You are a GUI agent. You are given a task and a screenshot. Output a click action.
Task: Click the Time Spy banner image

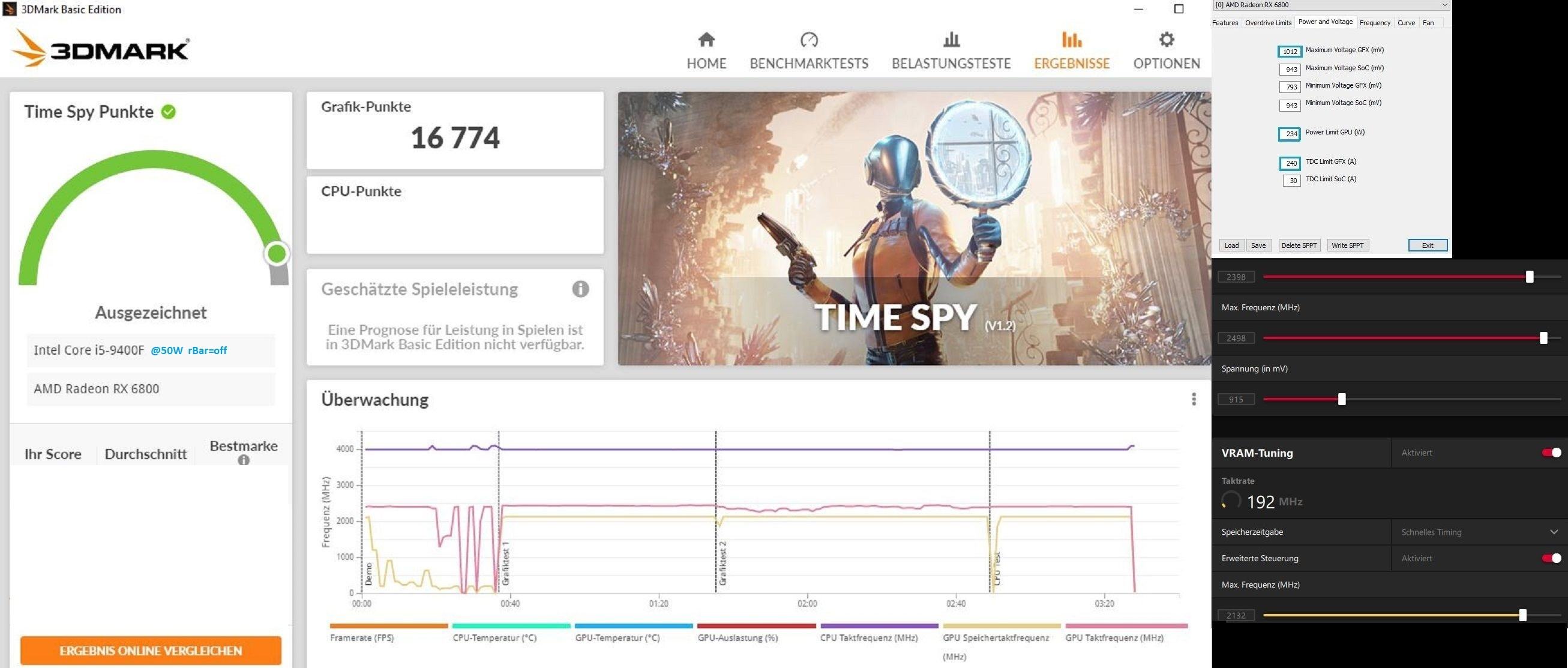pos(915,228)
